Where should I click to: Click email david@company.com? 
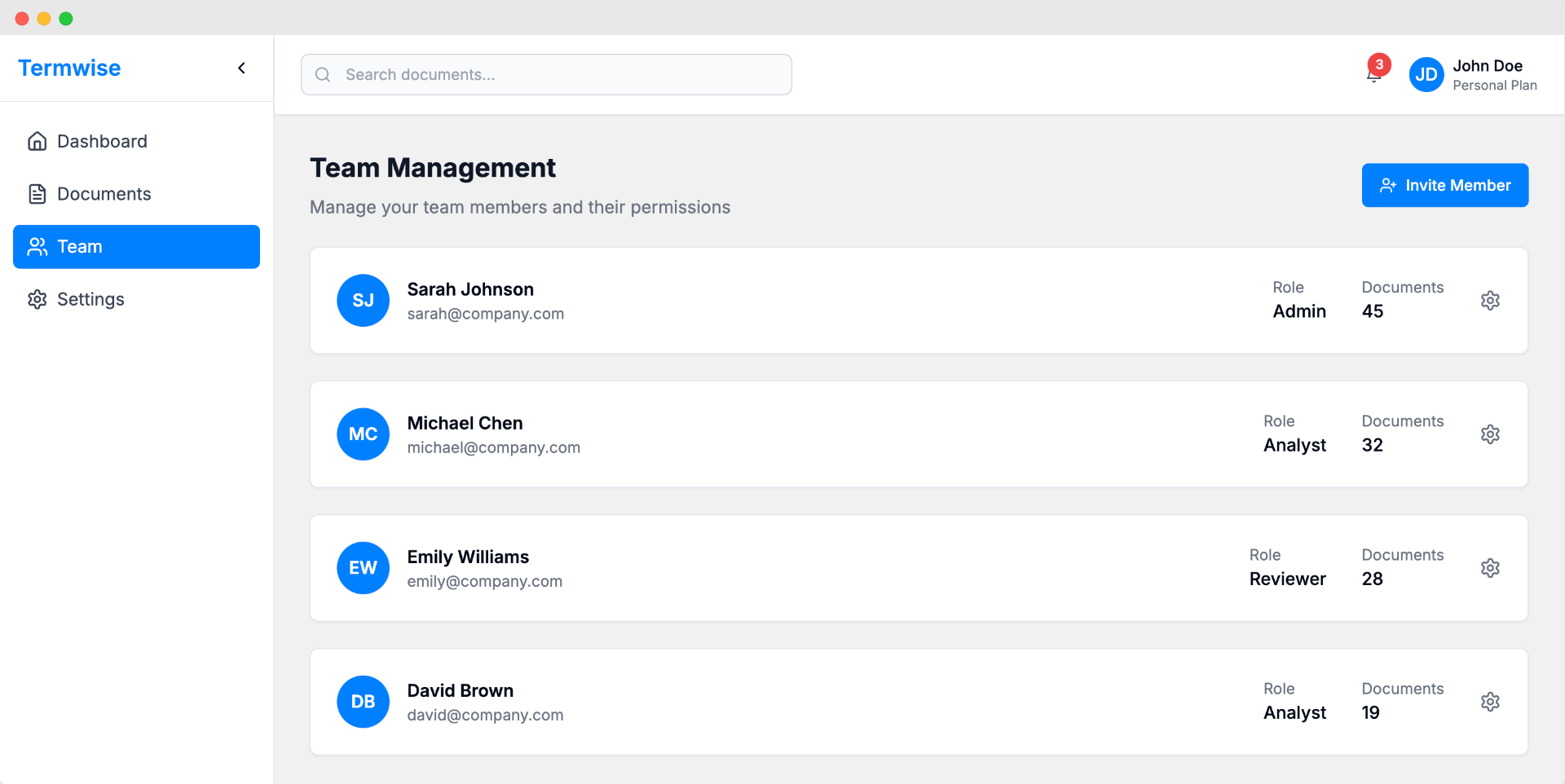(x=485, y=715)
